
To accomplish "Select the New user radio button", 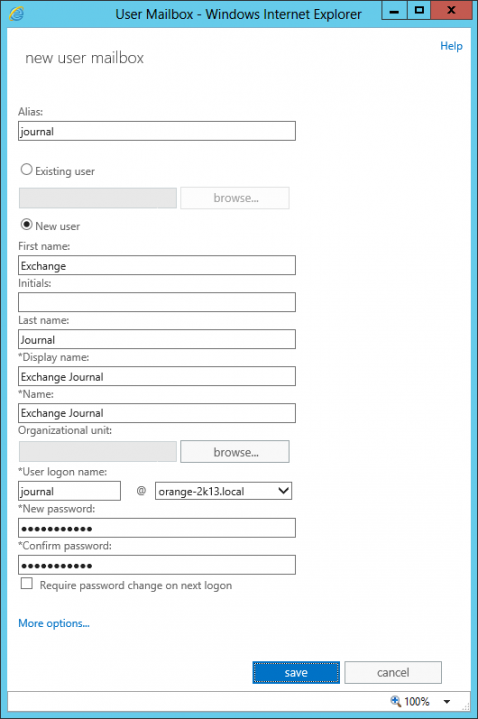I will [x=27, y=225].
